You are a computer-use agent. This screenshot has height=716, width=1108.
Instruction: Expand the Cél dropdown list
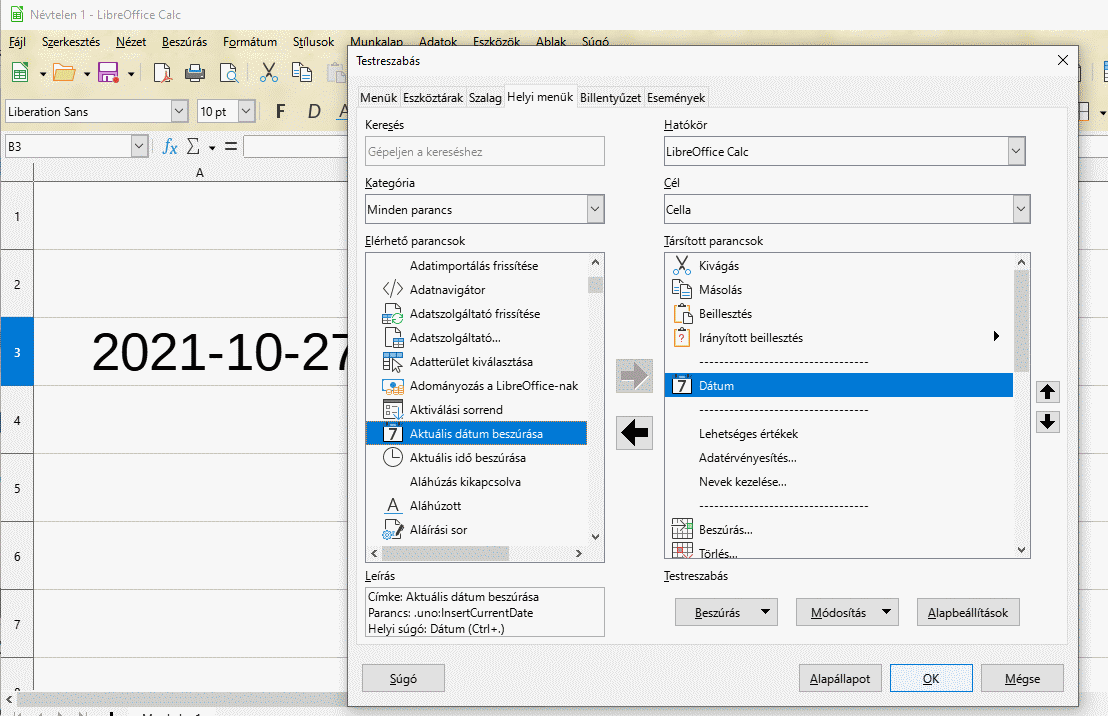[x=1020, y=210]
